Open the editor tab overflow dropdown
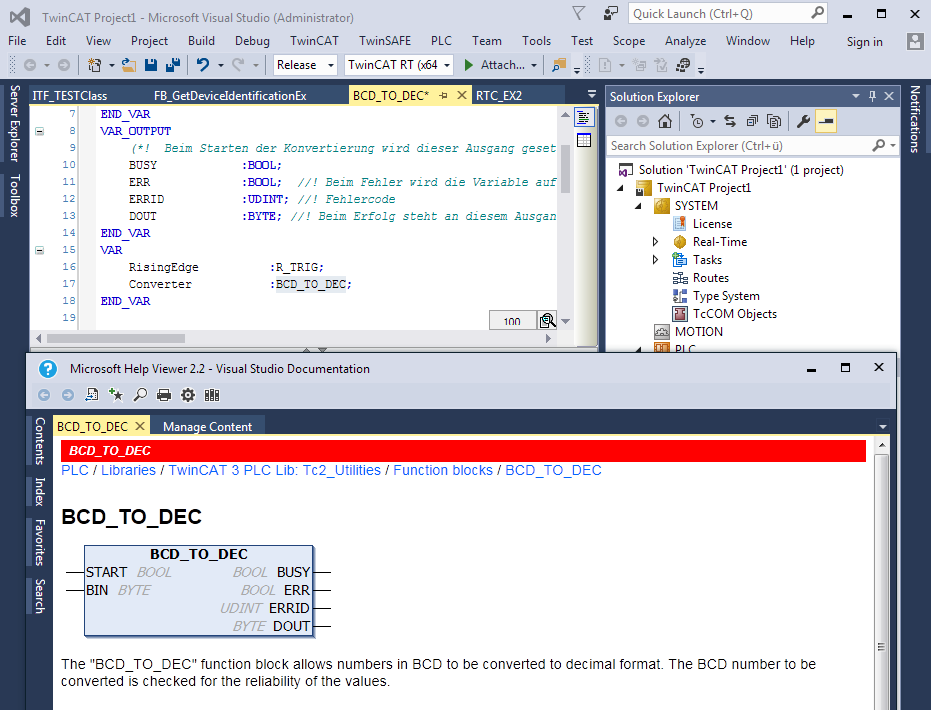The image size is (931, 710). pyautogui.click(x=591, y=95)
